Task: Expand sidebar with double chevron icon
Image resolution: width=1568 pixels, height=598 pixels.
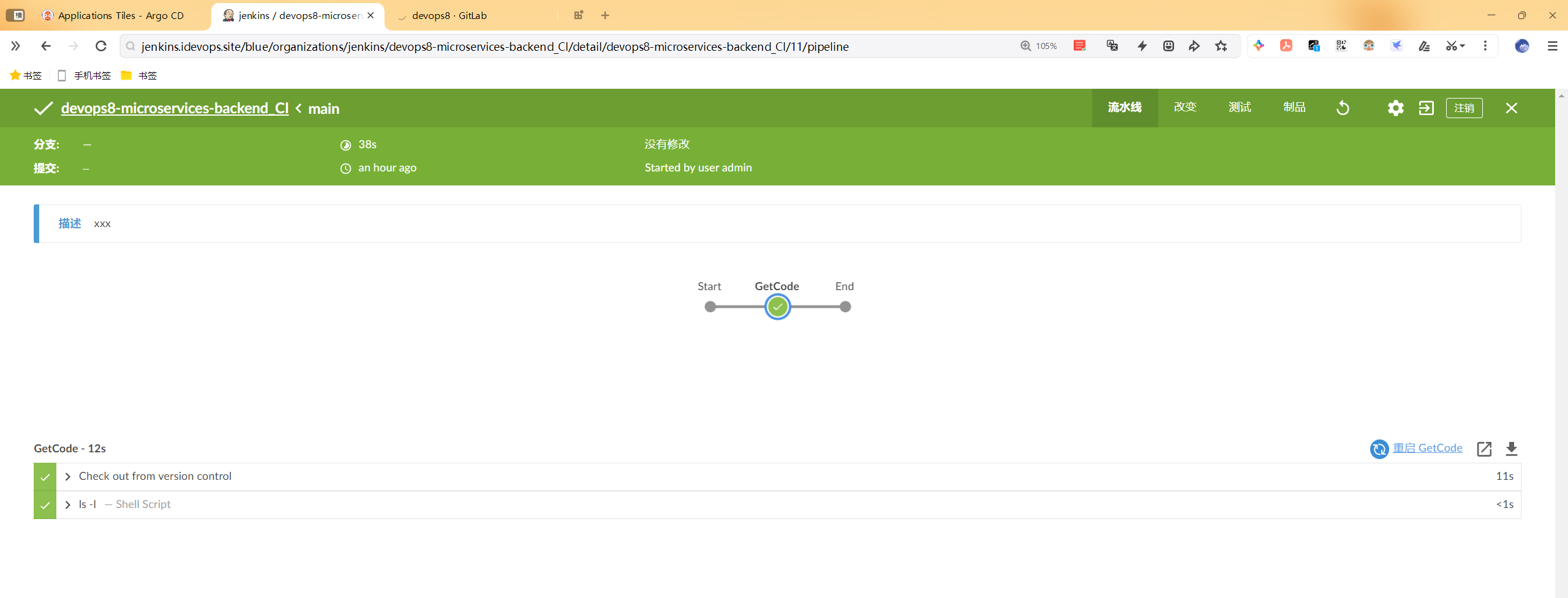Action: [15, 46]
